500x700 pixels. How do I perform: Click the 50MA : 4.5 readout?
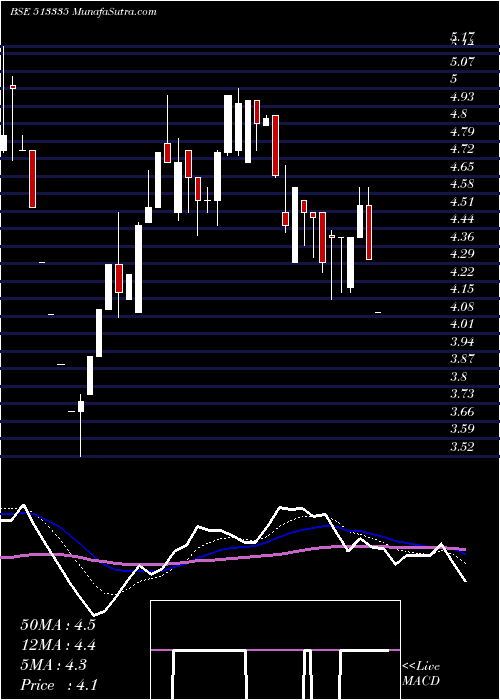point(58,625)
